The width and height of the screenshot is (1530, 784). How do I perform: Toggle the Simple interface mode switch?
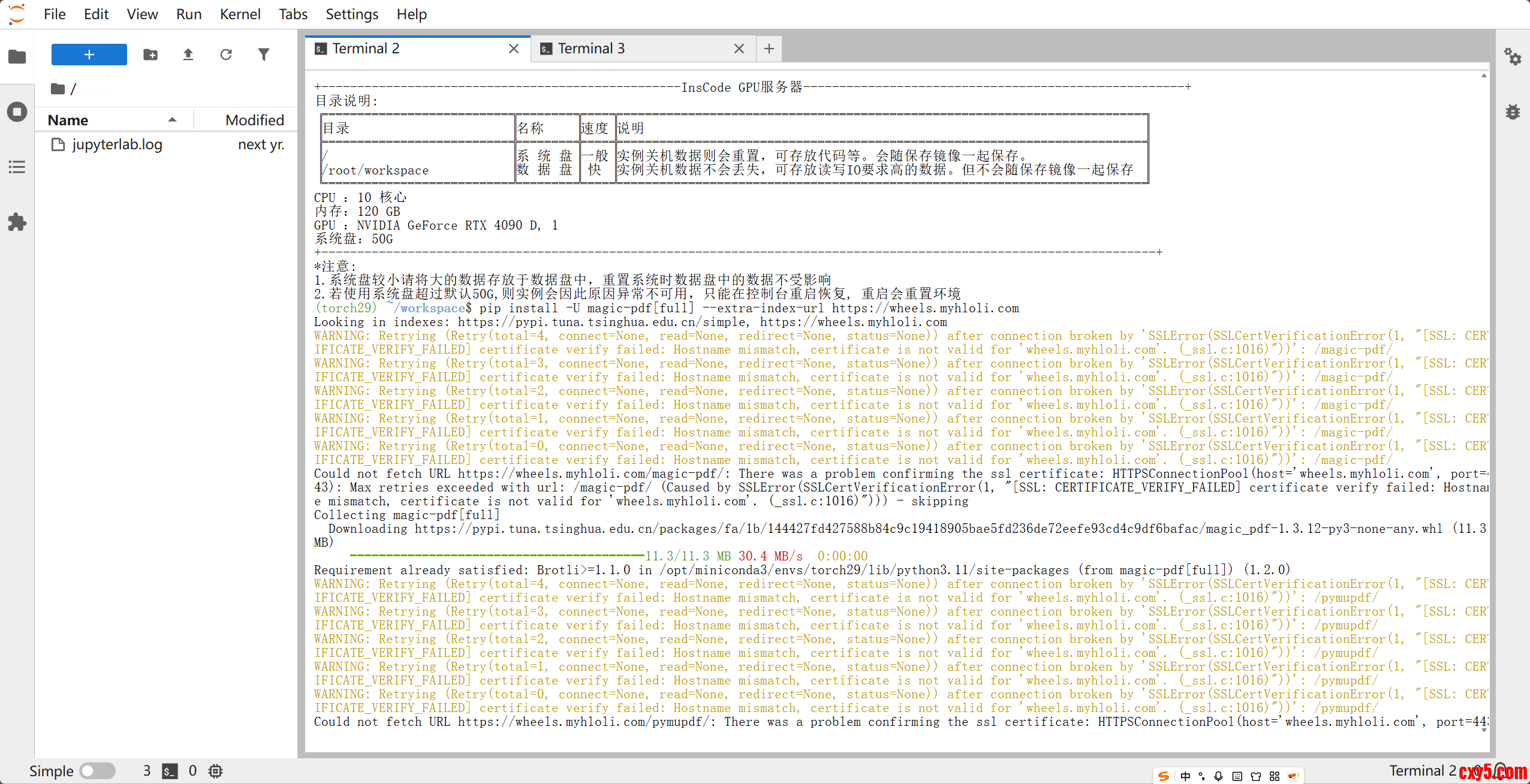click(98, 771)
